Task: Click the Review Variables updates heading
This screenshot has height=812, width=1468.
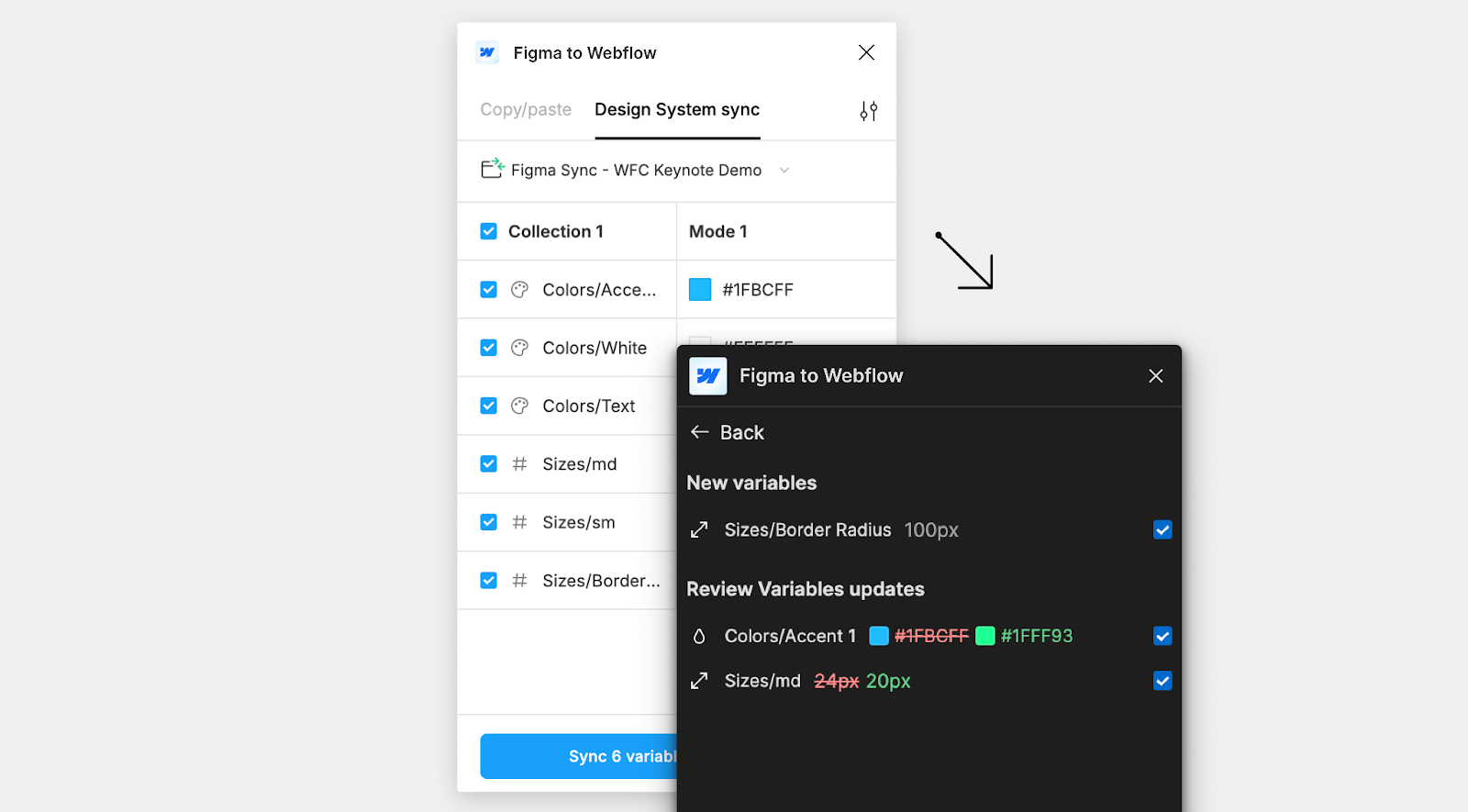Action: coord(806,589)
